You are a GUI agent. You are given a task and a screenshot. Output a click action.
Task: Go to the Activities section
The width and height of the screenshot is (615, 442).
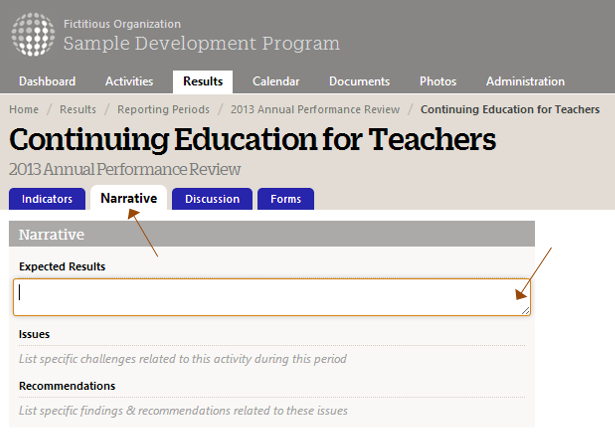(129, 82)
